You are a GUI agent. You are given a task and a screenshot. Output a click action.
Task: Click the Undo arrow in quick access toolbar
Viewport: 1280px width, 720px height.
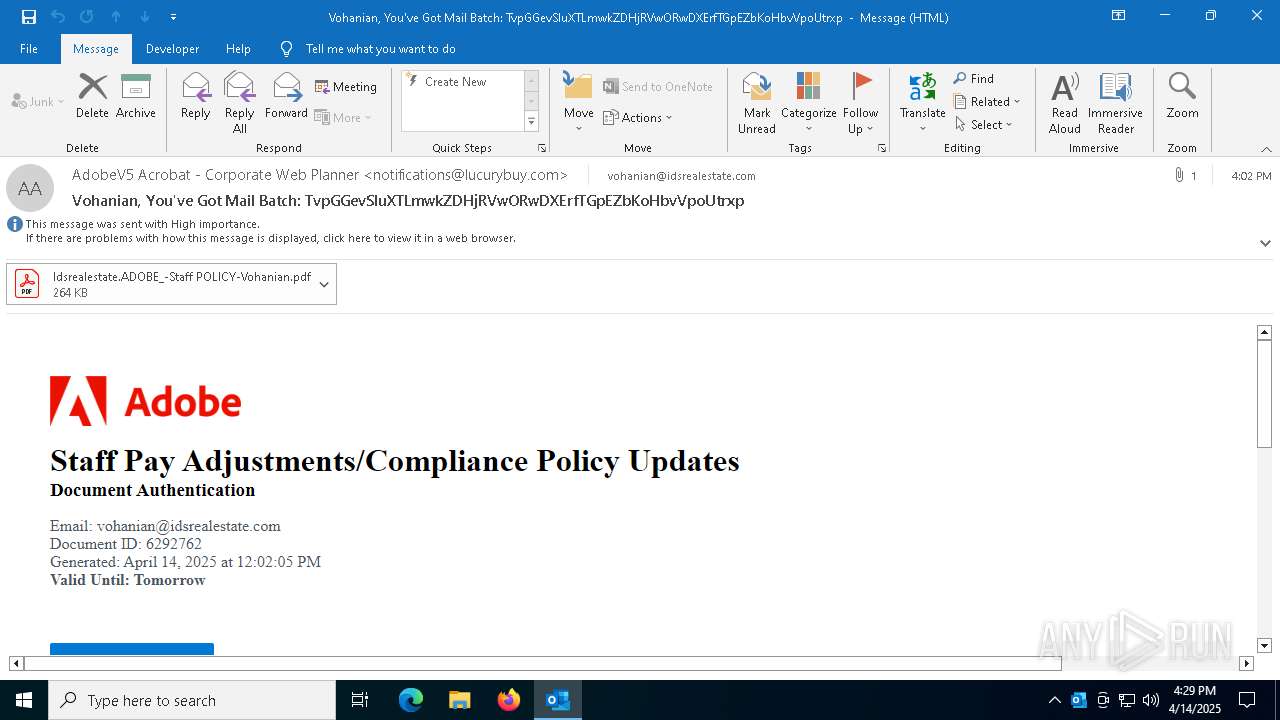57,17
